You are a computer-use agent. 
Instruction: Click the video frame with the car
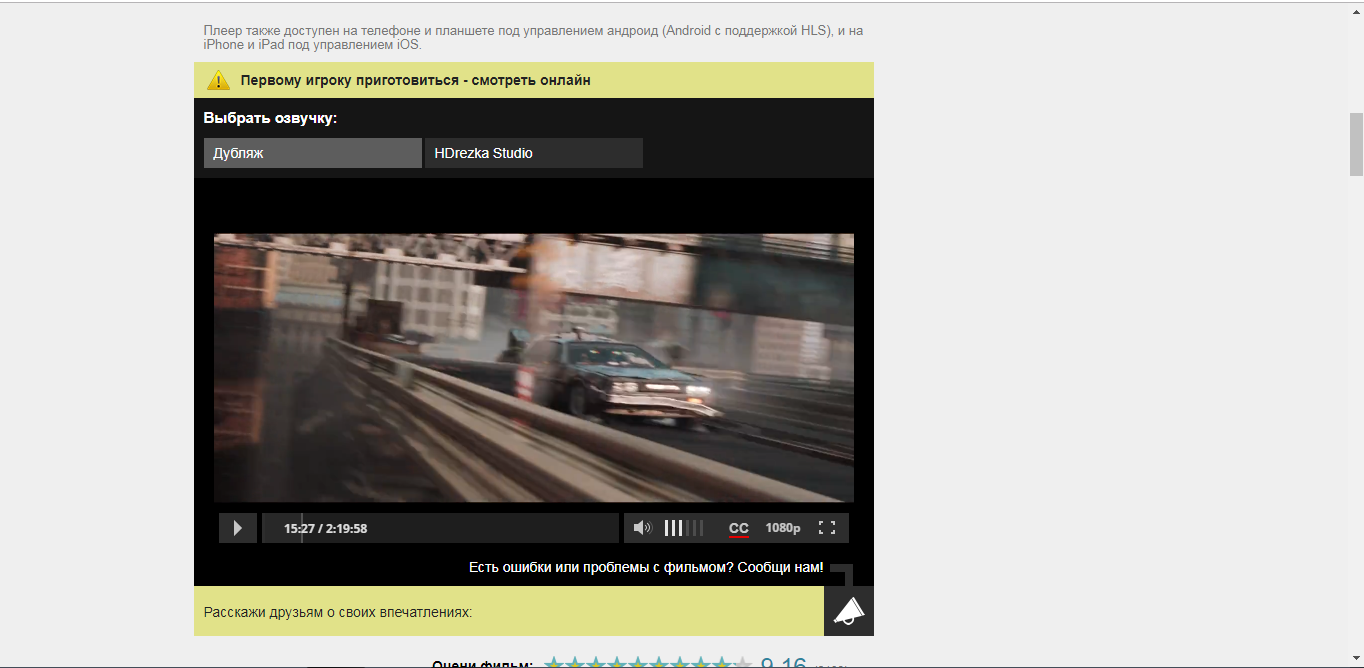pos(534,367)
